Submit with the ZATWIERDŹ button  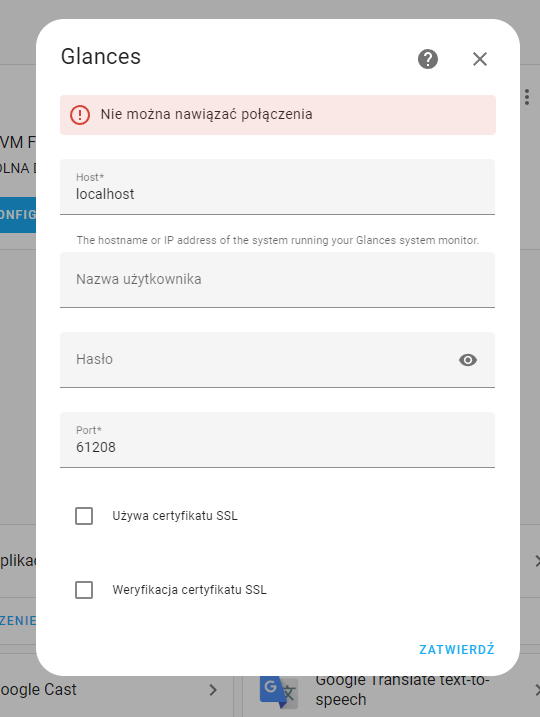click(457, 649)
